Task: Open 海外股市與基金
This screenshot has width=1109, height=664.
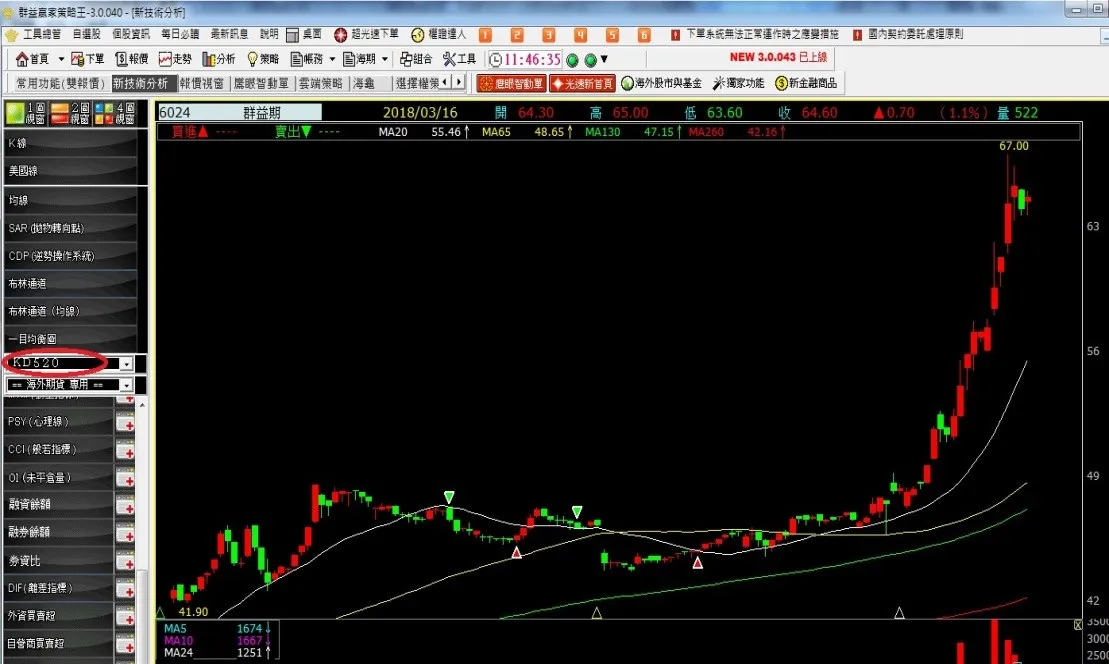Action: point(661,83)
